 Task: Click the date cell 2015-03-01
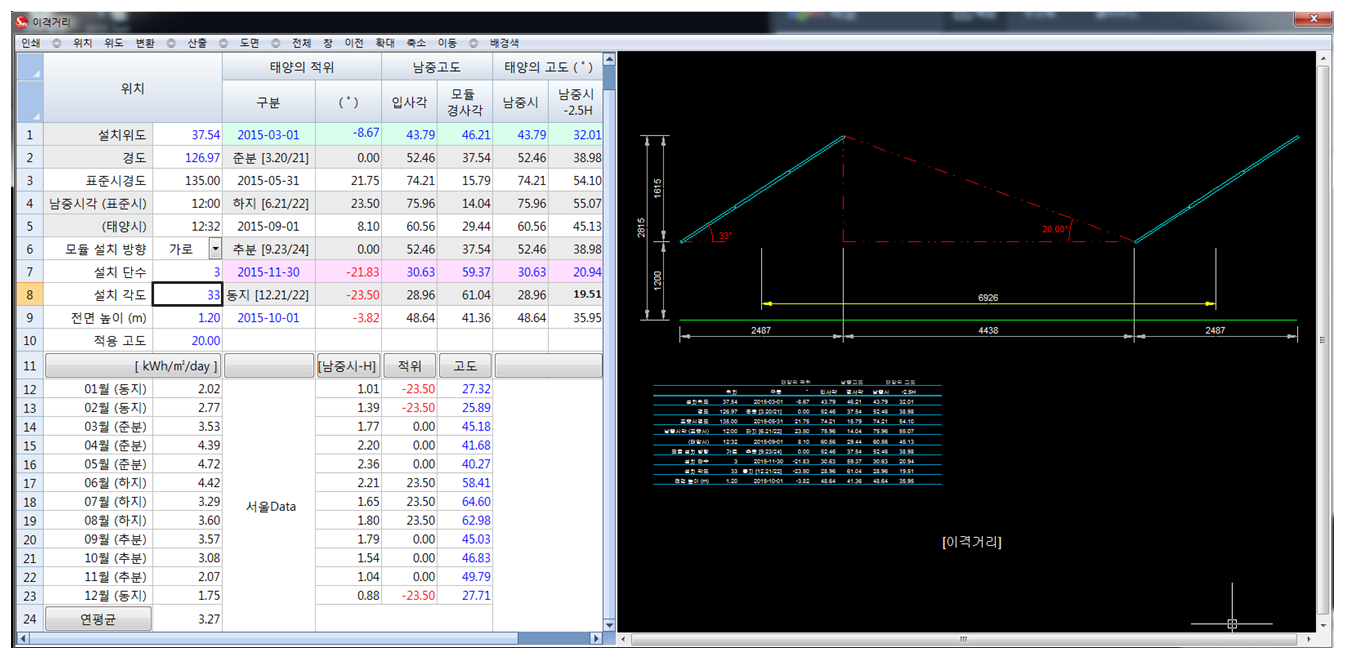[268, 135]
